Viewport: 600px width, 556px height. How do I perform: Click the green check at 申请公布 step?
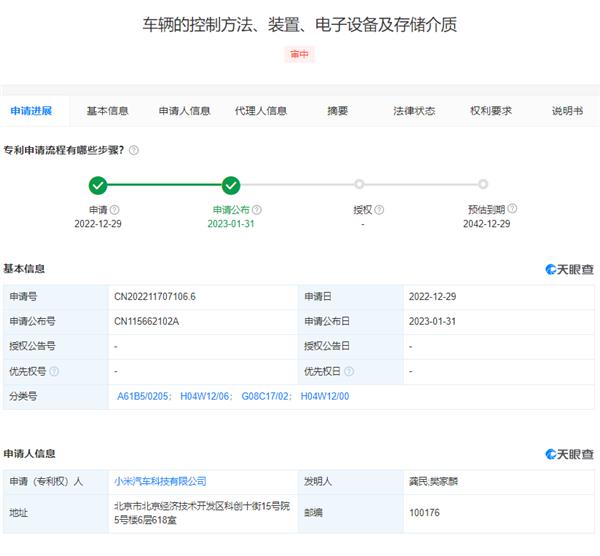pyautogui.click(x=231, y=186)
